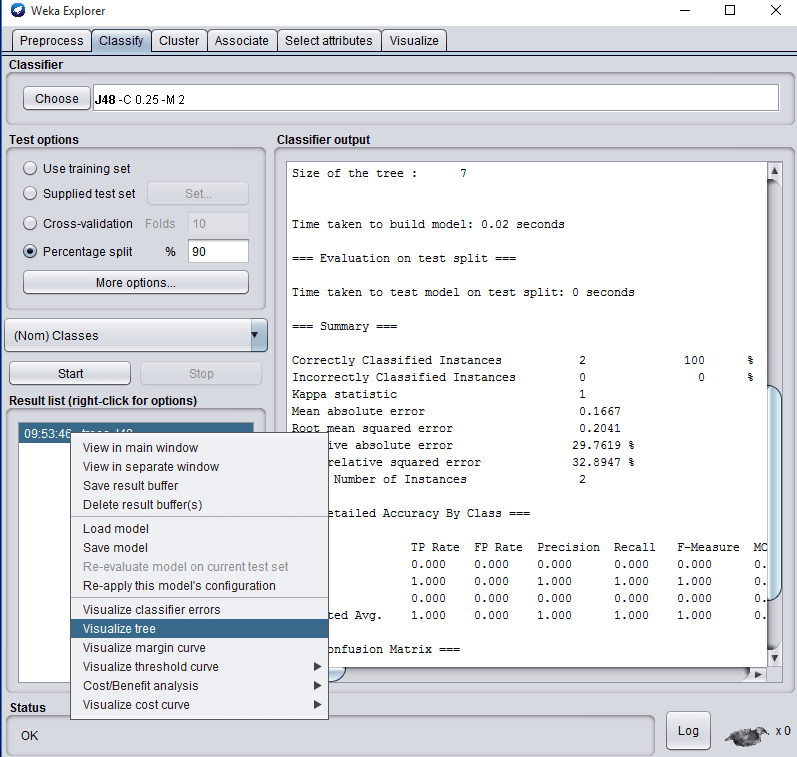Click the Weka bird status icon near Log
Viewport: 797px width, 757px height.
pos(747,735)
